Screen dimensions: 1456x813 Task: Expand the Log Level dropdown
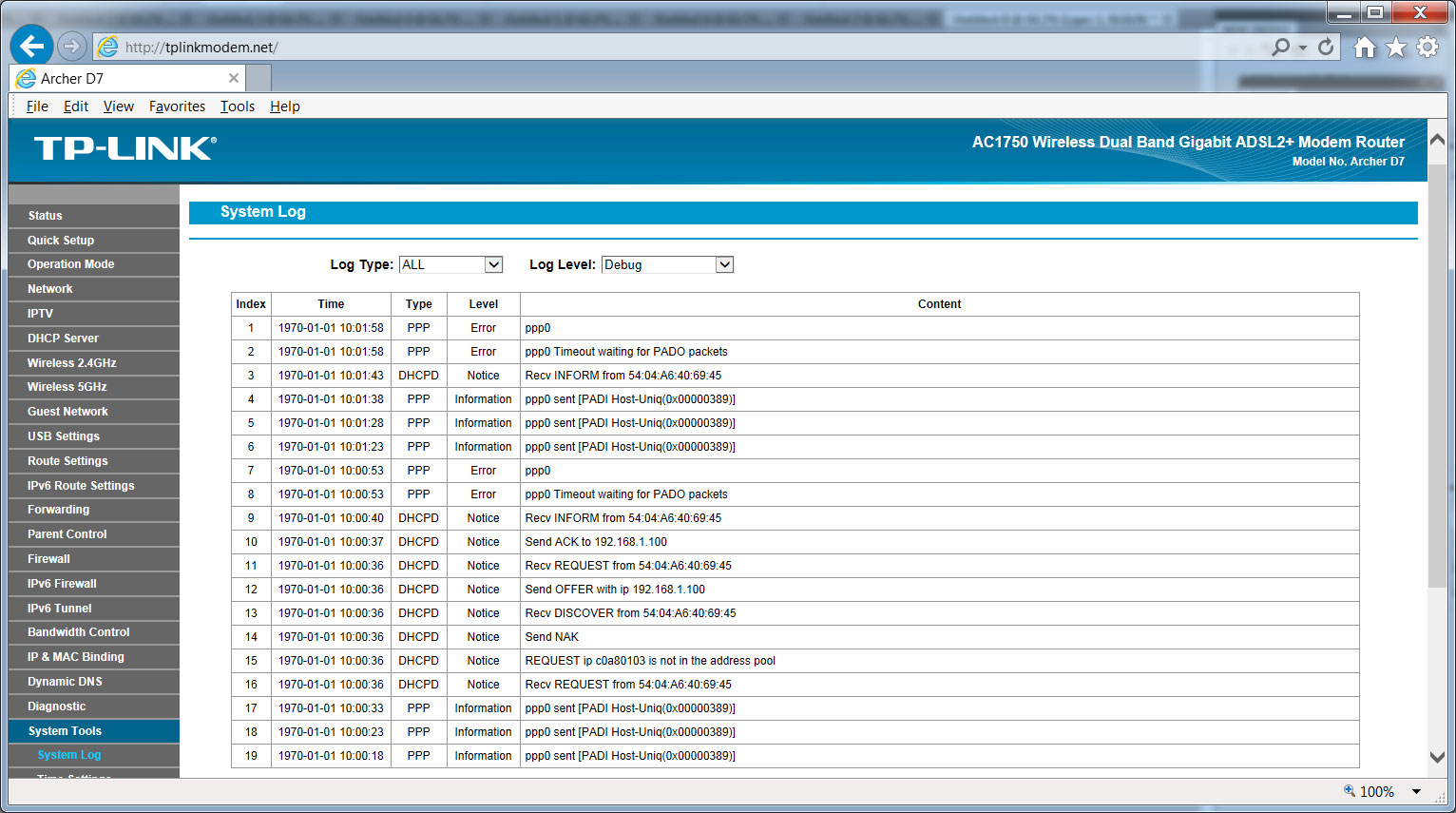click(724, 264)
